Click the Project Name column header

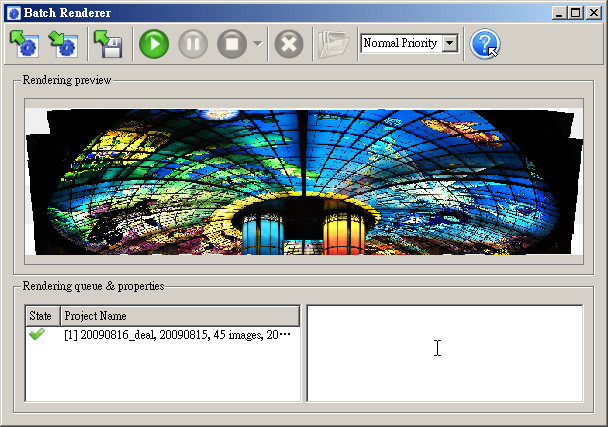tap(180, 316)
